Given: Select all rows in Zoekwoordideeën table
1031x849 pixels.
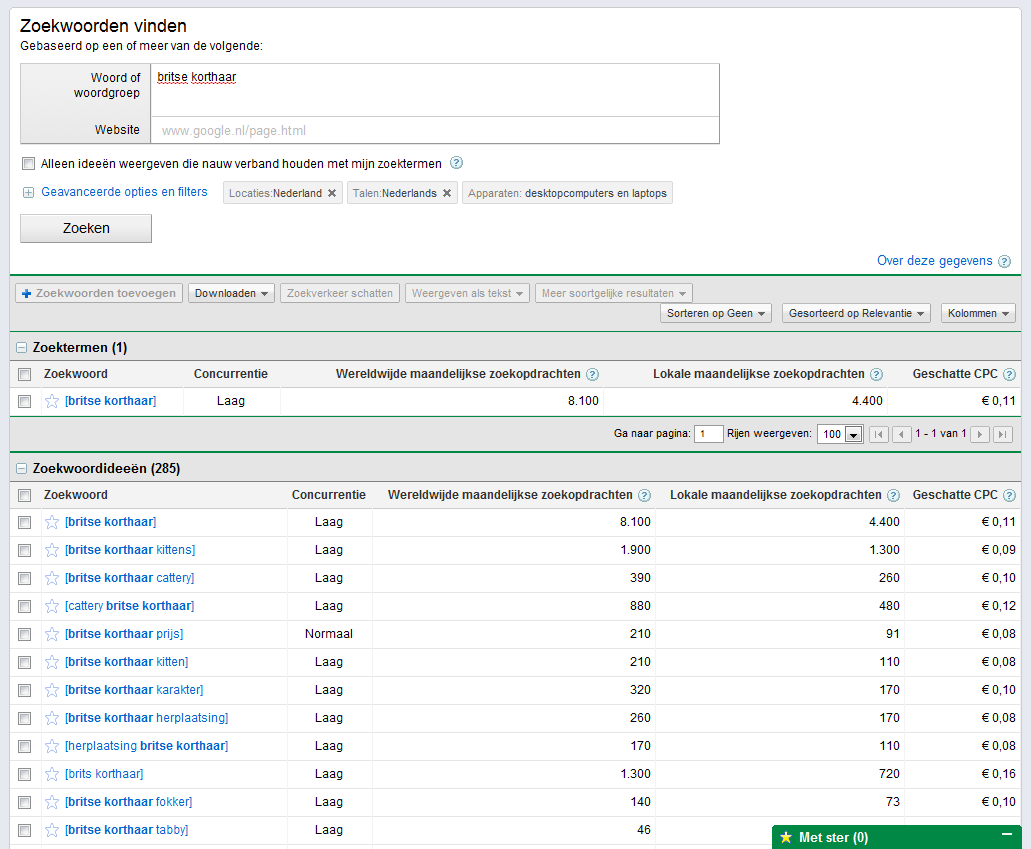Looking at the screenshot, I should (24, 495).
